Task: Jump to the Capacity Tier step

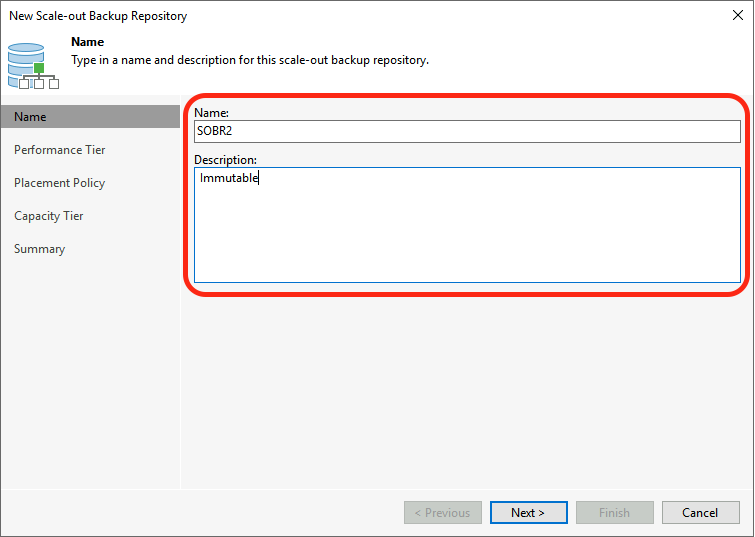Action: (x=49, y=216)
